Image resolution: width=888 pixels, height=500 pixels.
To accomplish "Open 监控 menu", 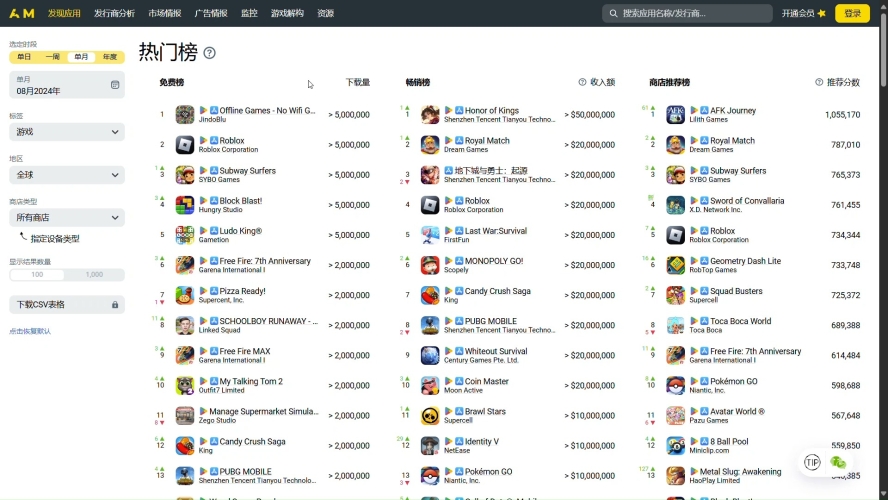I will tap(249, 13).
